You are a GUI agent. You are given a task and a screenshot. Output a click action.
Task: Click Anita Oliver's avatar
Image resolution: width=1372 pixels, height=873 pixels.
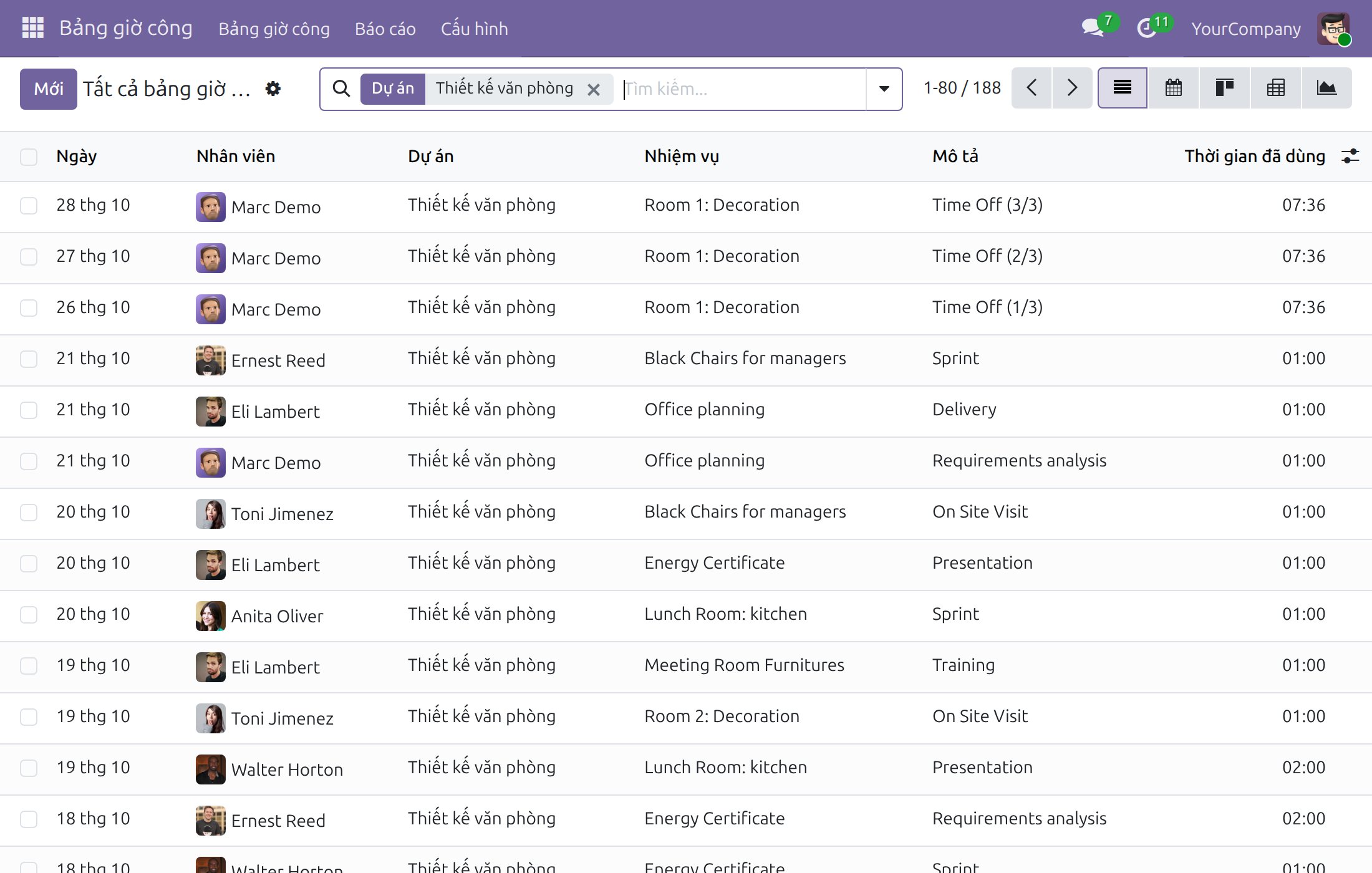tap(211, 615)
